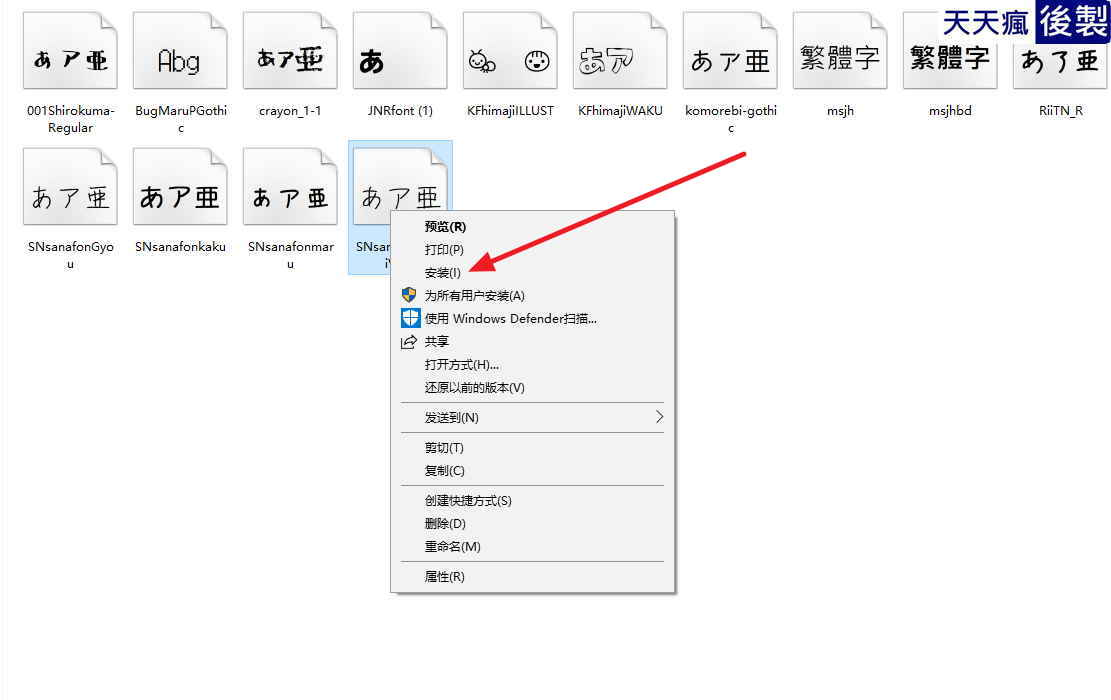Click the file name label SNsanafonGyou
Viewport: 1111px width, 700px height.
point(70,255)
